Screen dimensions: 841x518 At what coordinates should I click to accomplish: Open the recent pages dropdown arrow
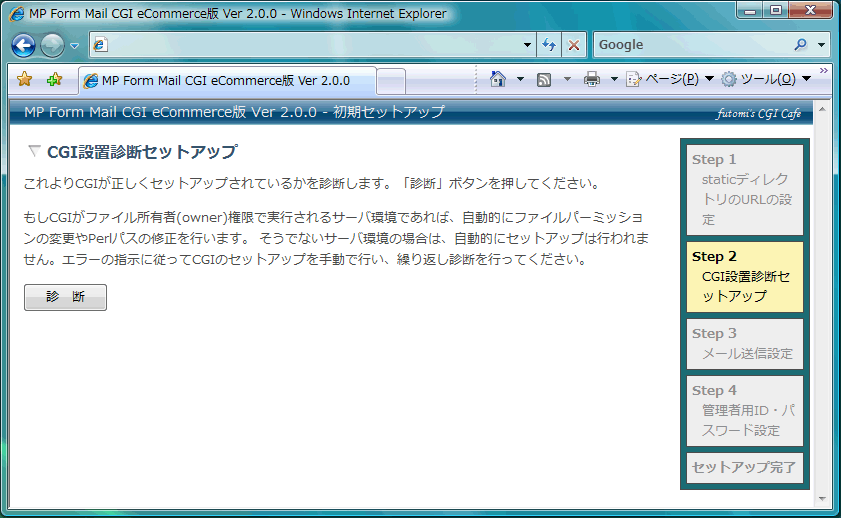pos(75,46)
